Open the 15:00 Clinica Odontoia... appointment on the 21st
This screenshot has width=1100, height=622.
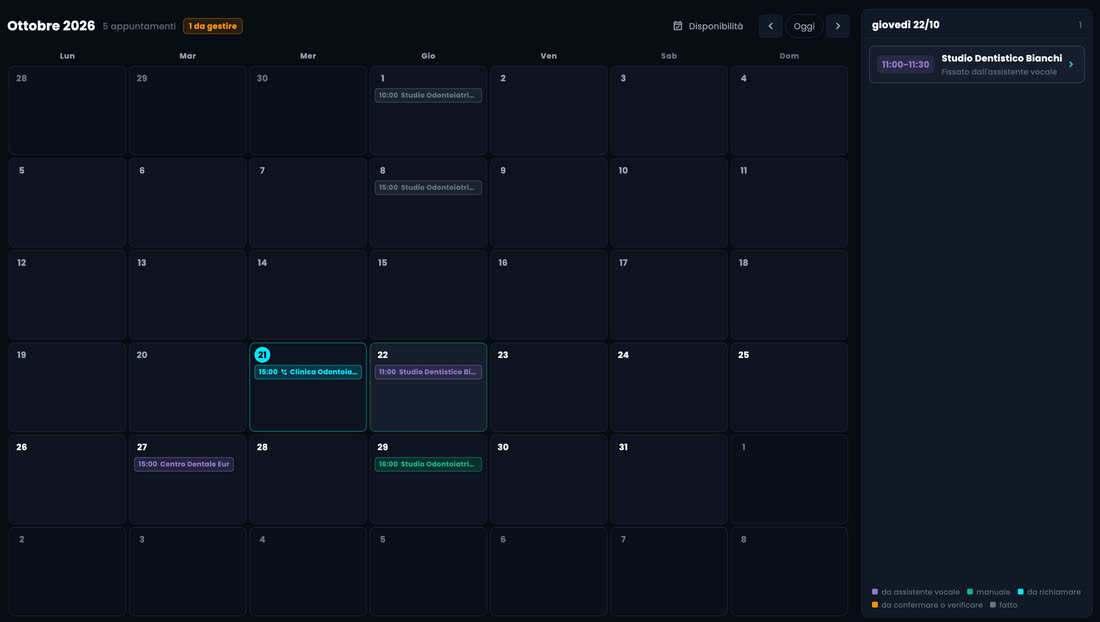tap(308, 372)
